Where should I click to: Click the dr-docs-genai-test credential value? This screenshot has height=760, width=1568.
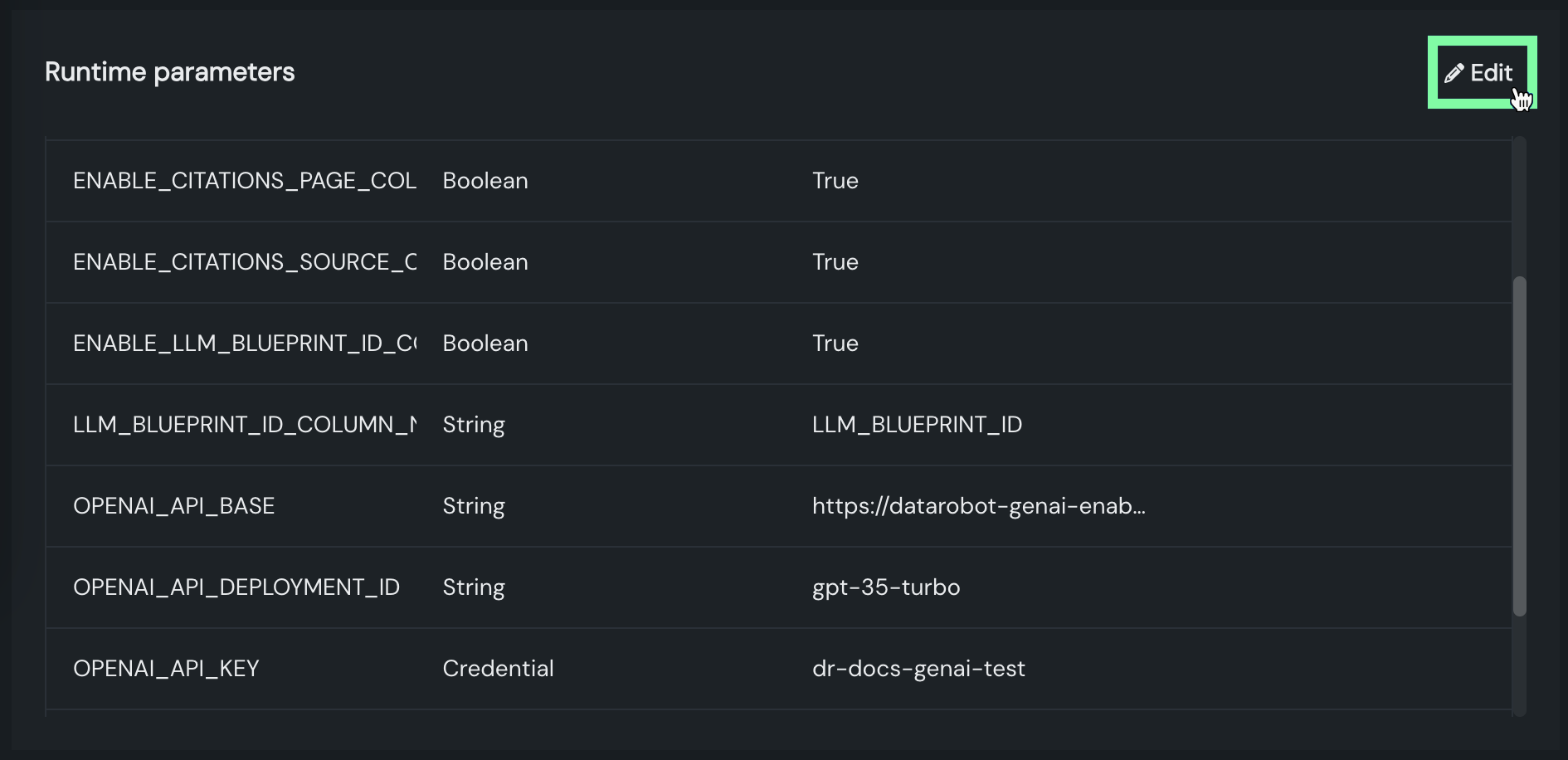click(918, 669)
